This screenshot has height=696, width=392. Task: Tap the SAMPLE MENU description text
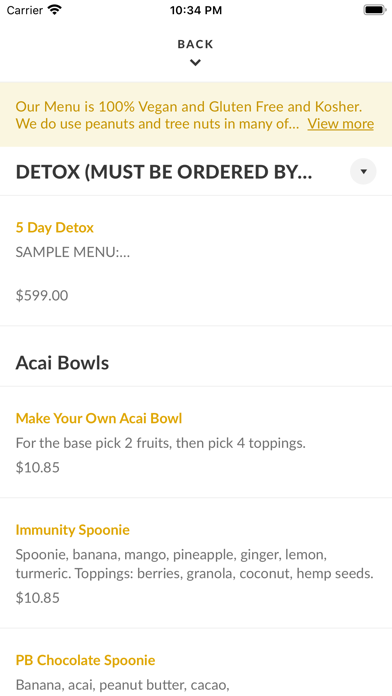click(x=73, y=253)
